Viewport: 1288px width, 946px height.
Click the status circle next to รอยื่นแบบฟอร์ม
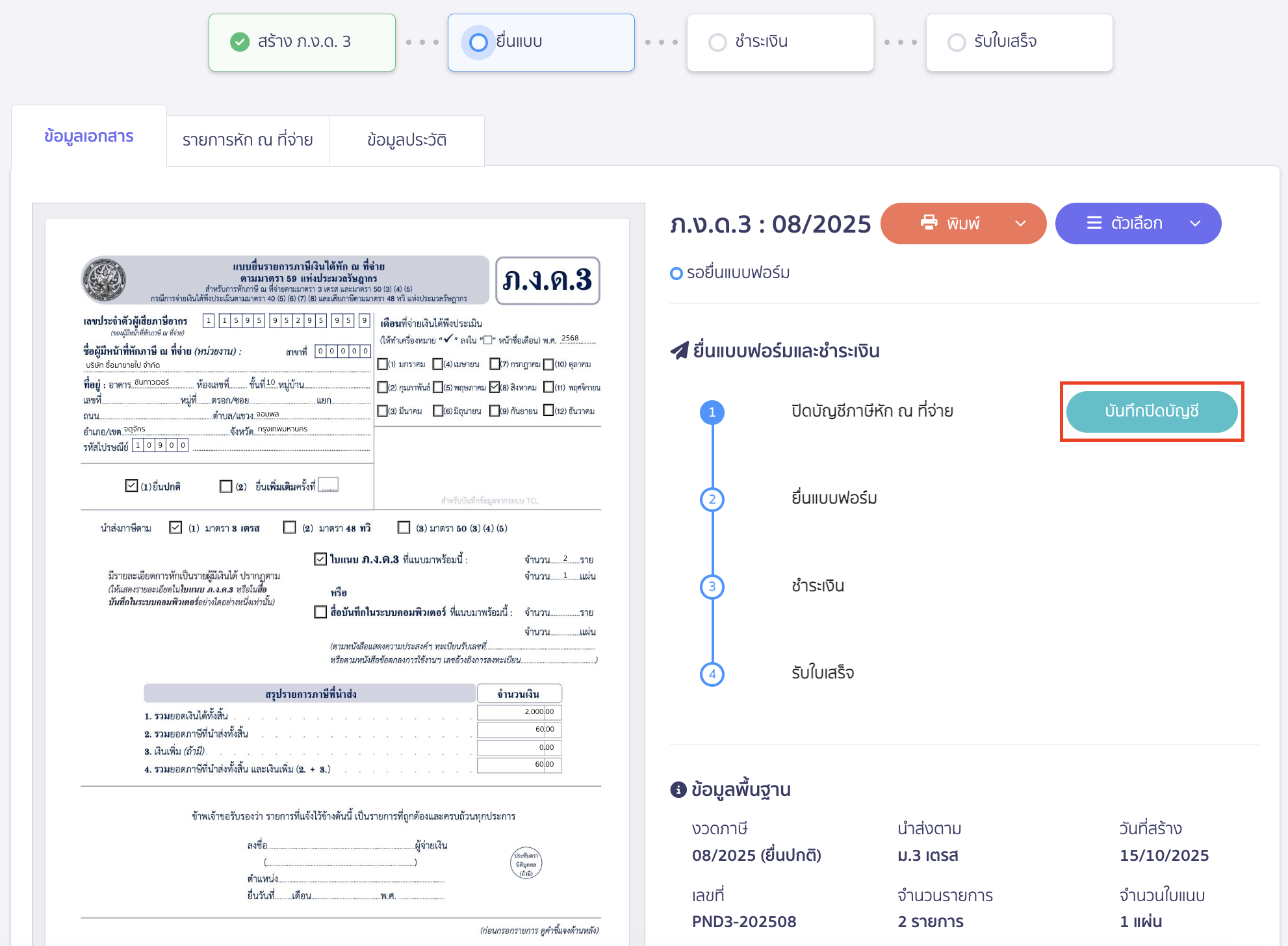click(676, 273)
